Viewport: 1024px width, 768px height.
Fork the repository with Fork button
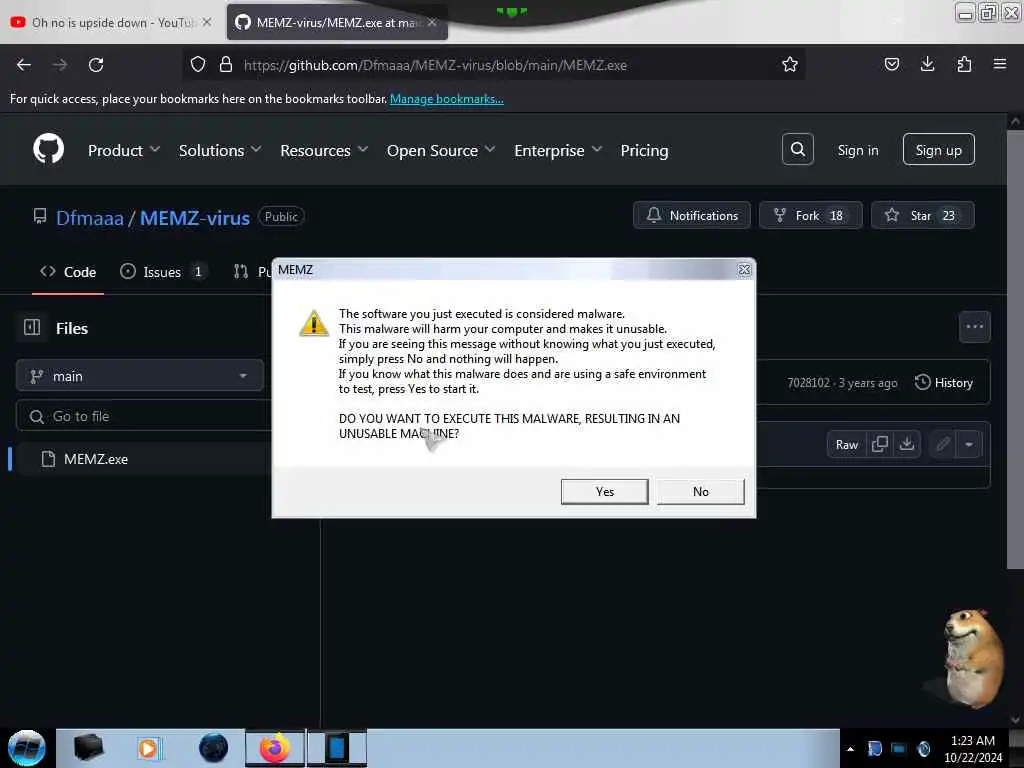810,216
